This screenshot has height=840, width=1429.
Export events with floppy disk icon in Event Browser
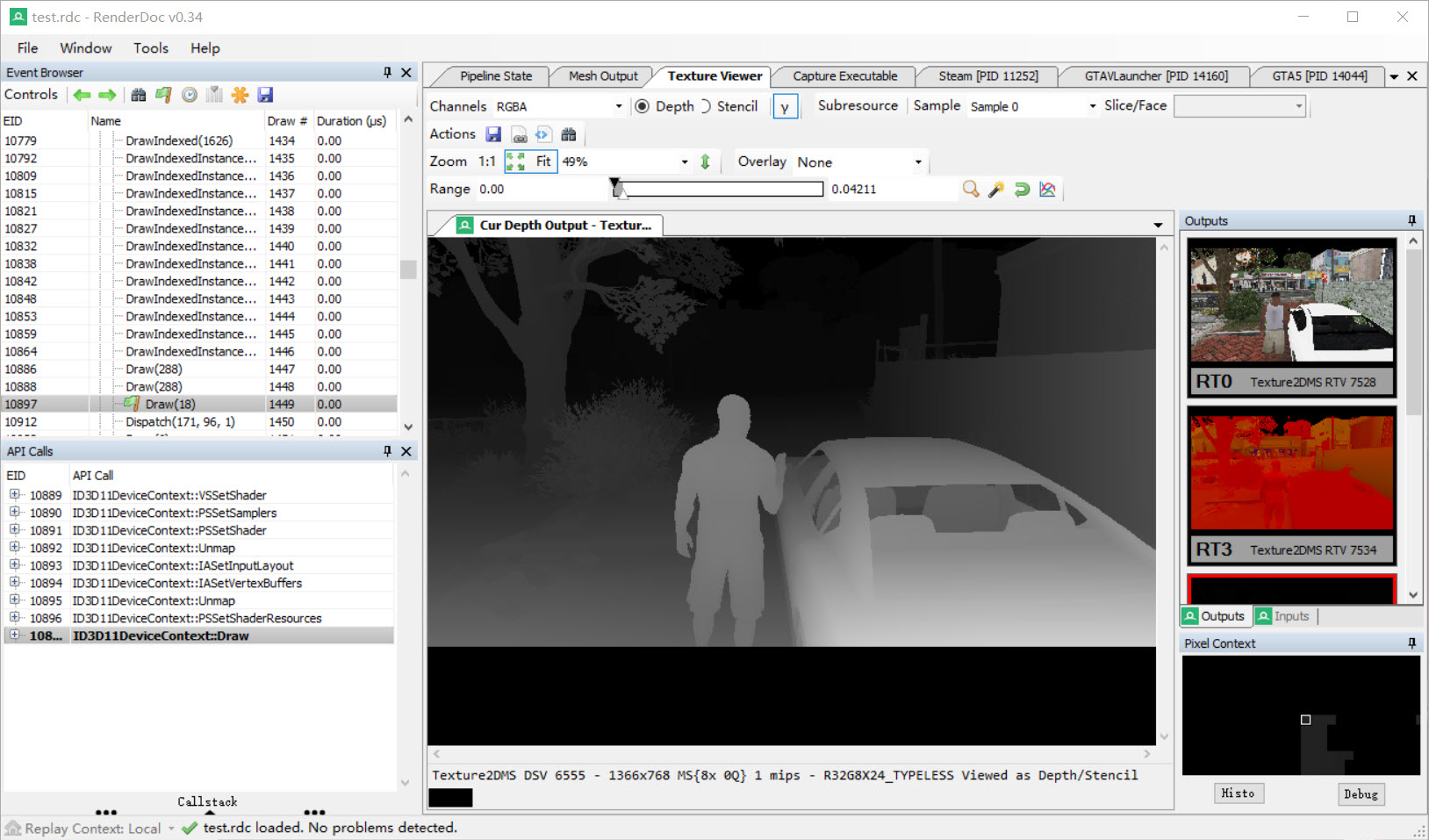pos(265,95)
